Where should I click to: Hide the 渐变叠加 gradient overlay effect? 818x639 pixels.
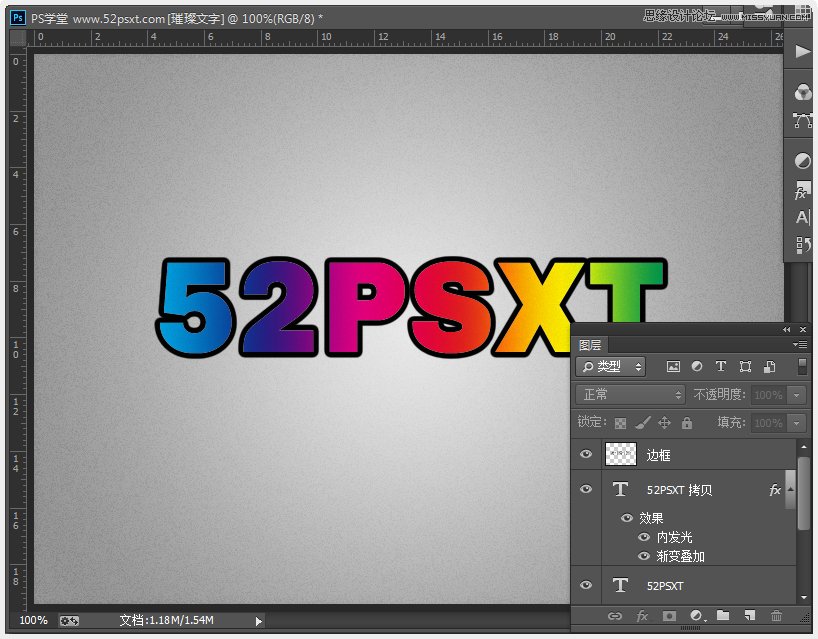coord(644,557)
